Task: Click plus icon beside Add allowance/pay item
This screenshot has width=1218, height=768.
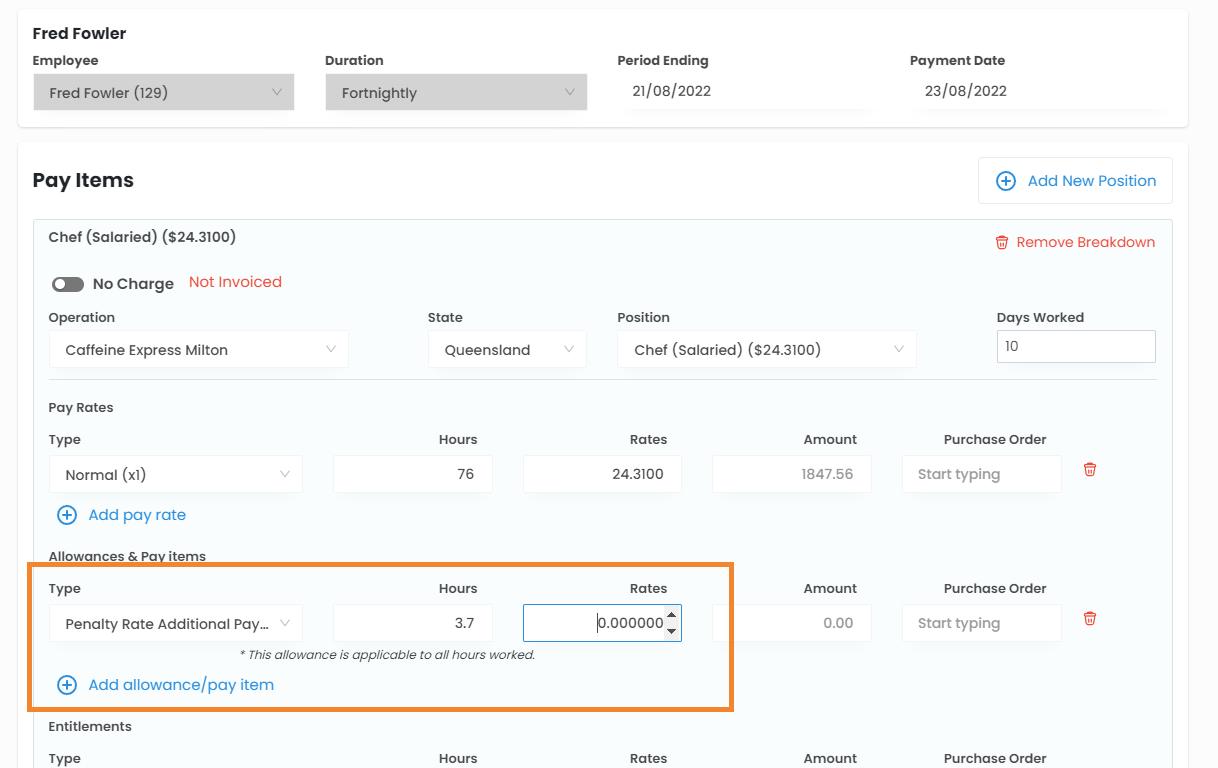Action: click(67, 685)
